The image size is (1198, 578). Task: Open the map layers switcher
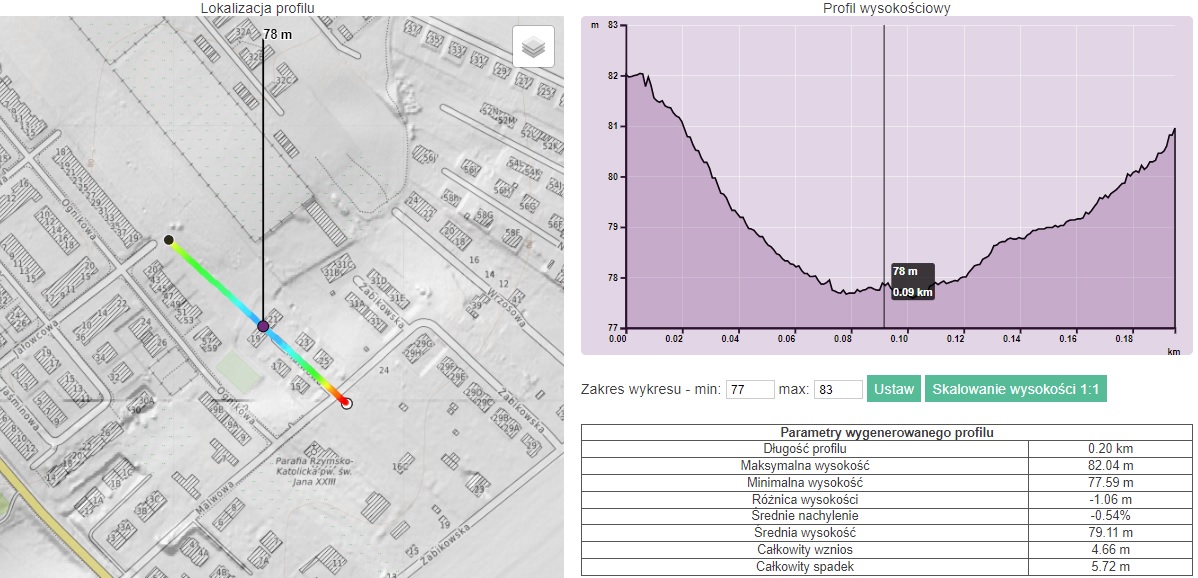[x=534, y=46]
